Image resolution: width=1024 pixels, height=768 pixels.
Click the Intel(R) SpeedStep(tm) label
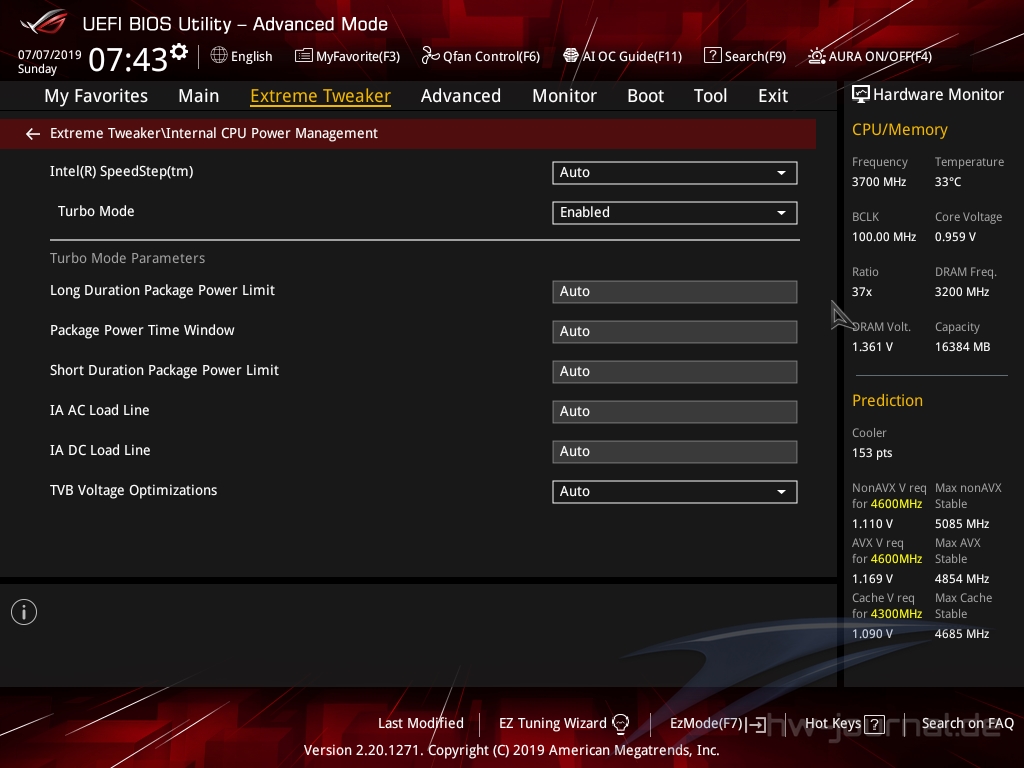point(121,171)
